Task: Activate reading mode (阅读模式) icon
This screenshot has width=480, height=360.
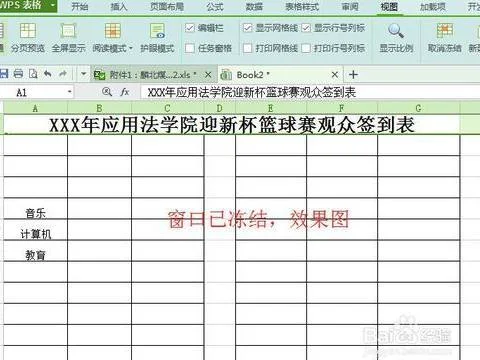Action: tap(112, 31)
